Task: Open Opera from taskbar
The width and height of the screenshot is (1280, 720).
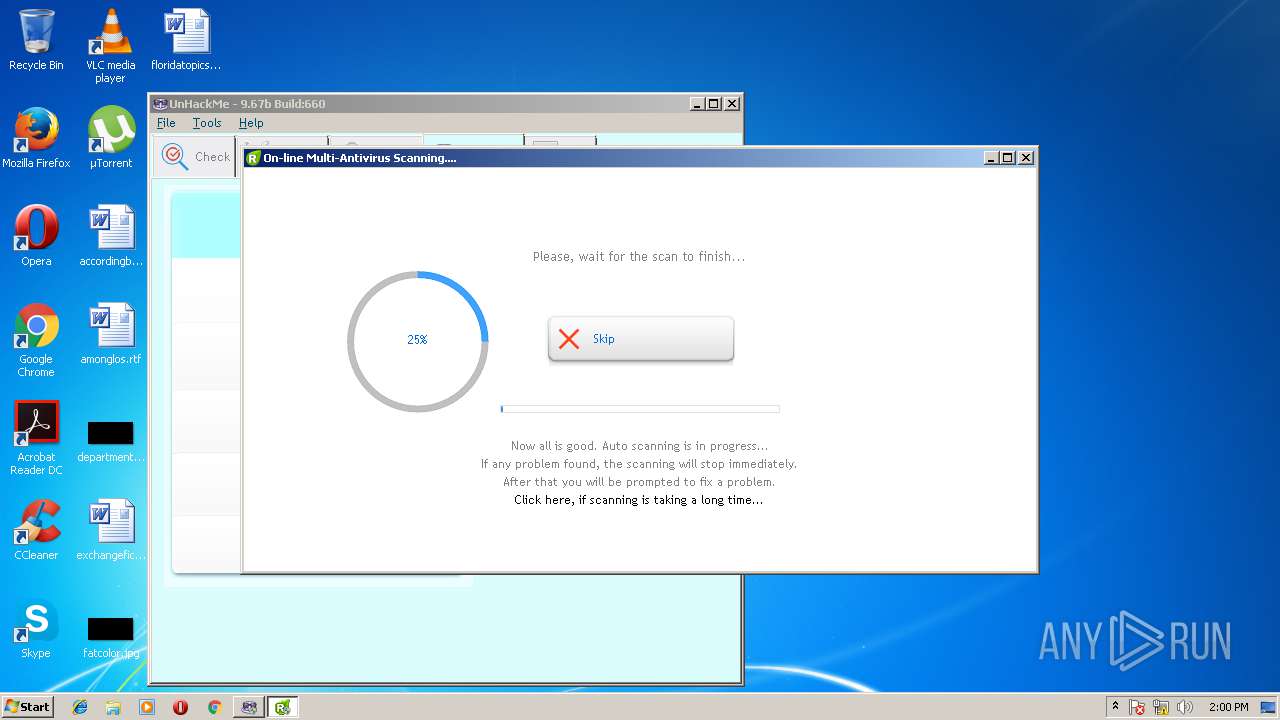Action: (x=180, y=707)
